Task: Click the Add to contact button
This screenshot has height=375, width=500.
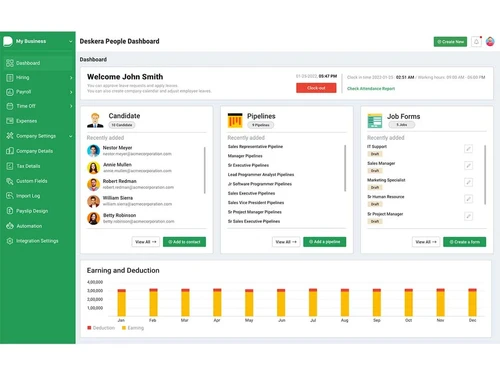Action: coord(184,242)
